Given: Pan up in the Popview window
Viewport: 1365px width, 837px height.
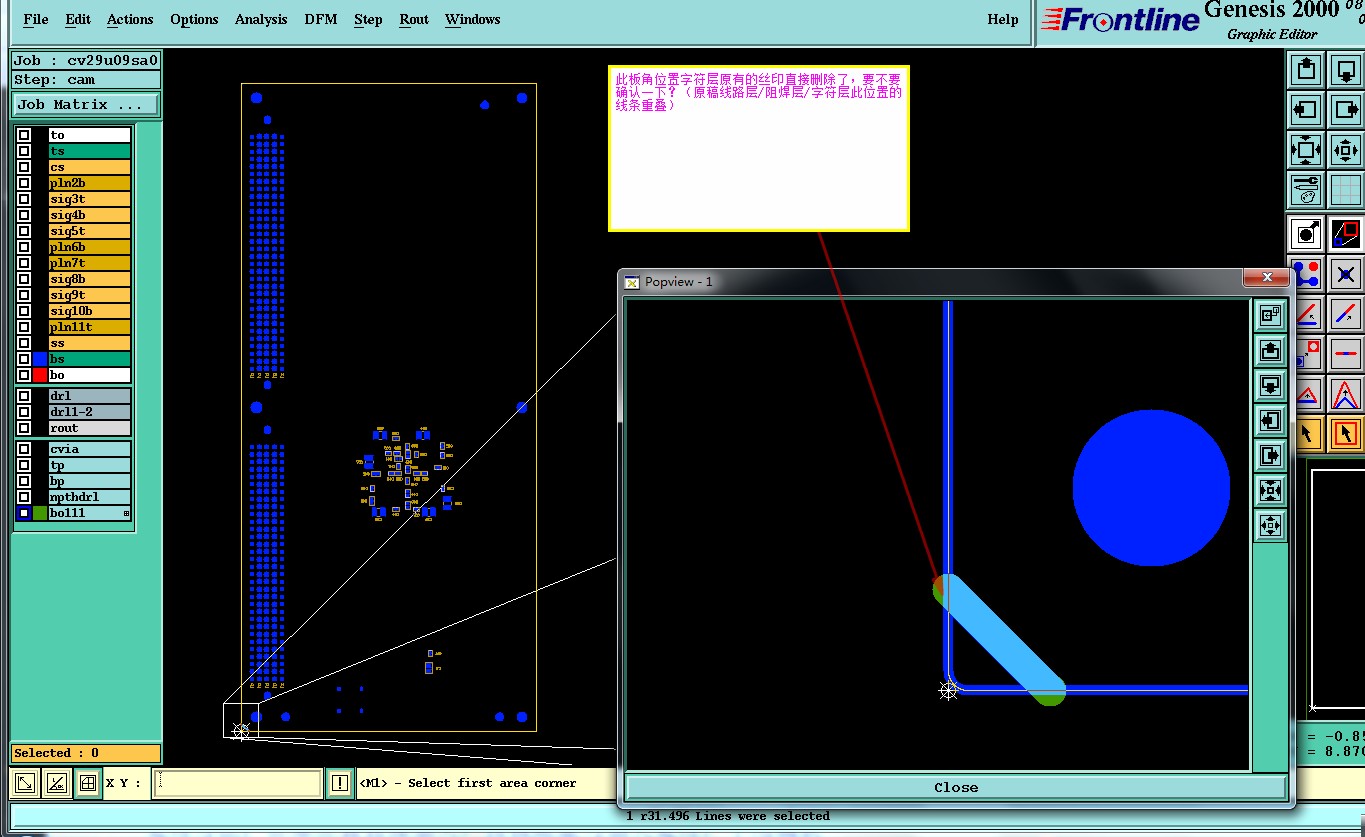Looking at the screenshot, I should [x=1270, y=351].
